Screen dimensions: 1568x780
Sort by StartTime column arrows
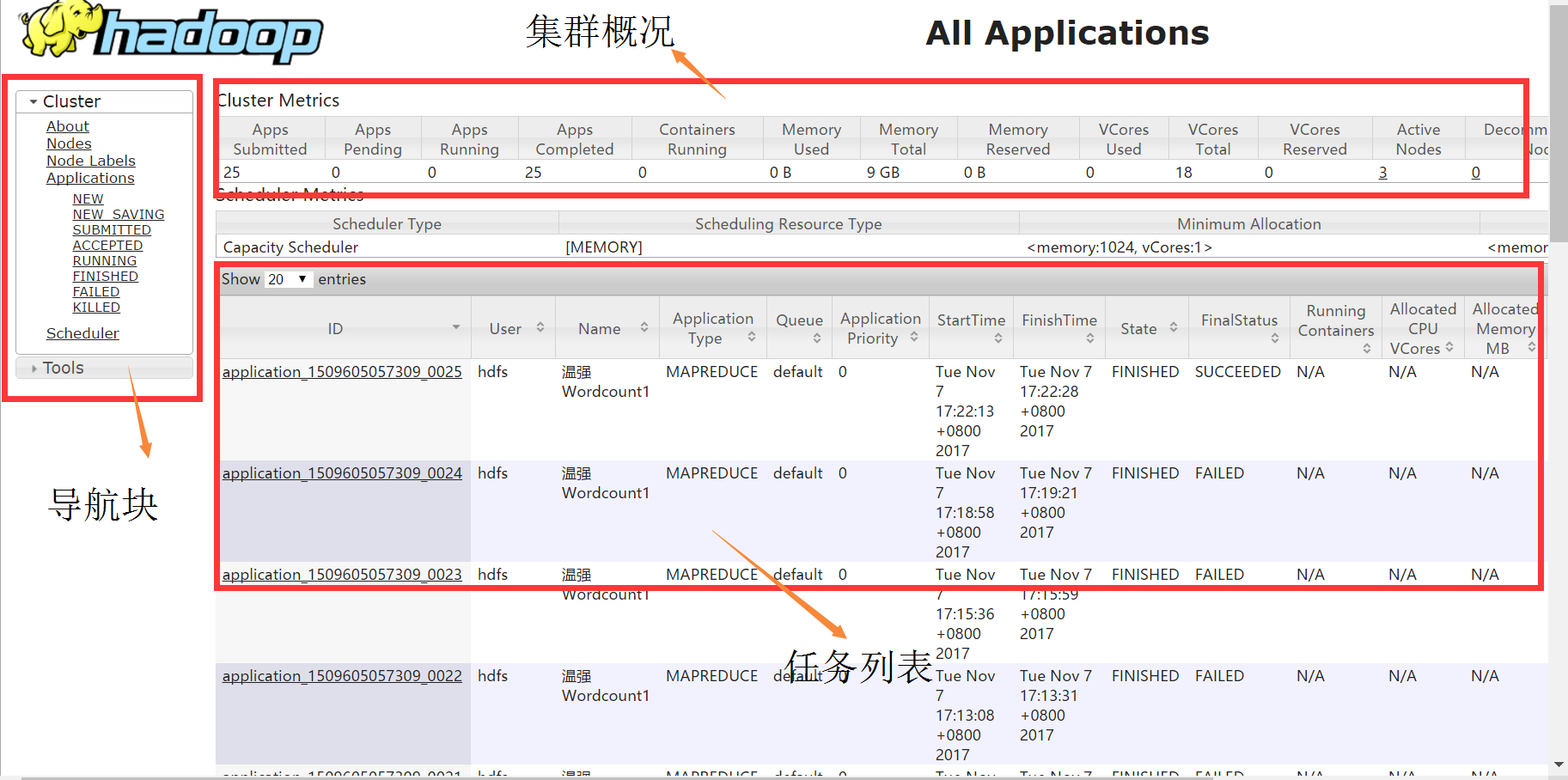(998, 338)
